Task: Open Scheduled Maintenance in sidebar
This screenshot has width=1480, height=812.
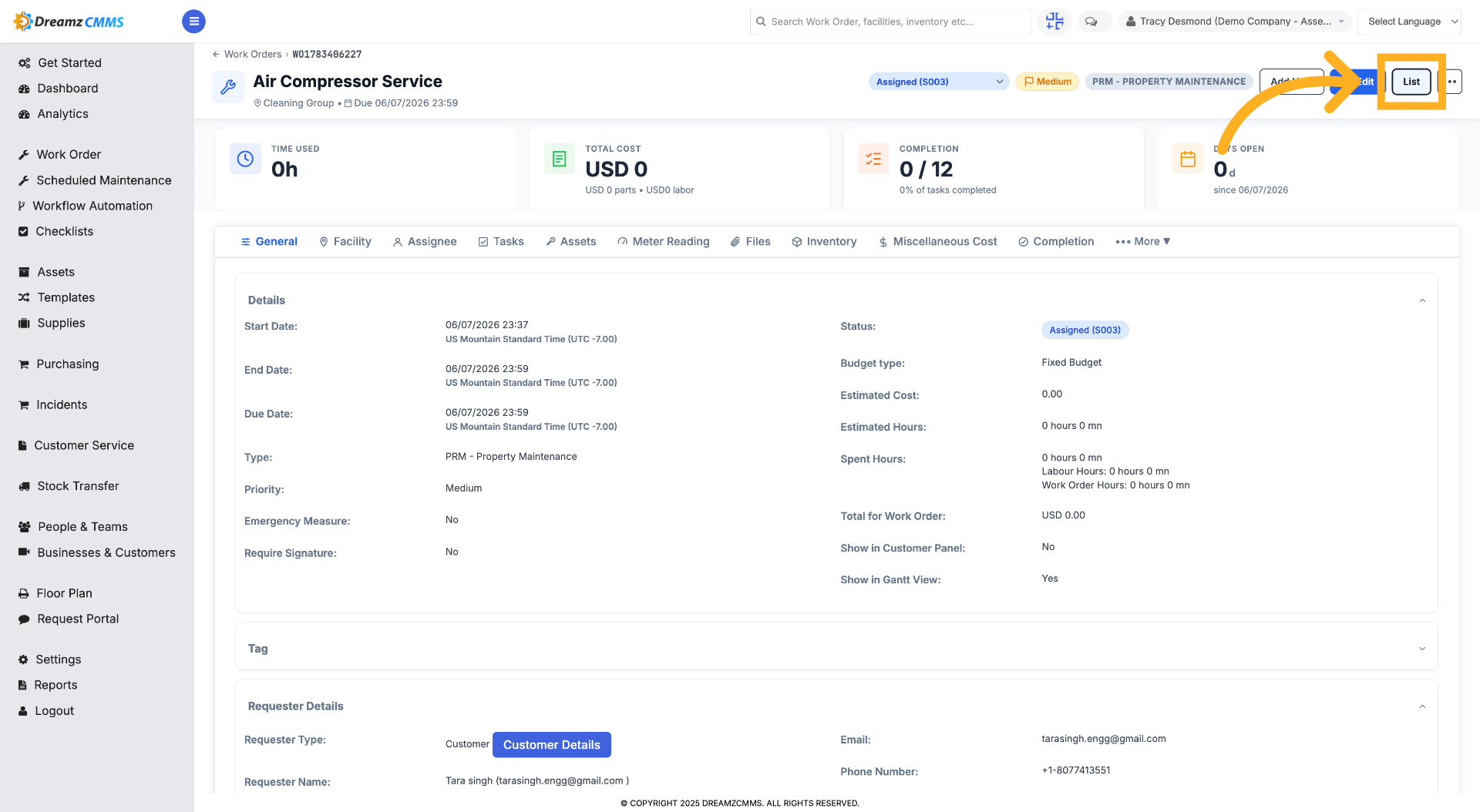Action: pyautogui.click(x=104, y=180)
